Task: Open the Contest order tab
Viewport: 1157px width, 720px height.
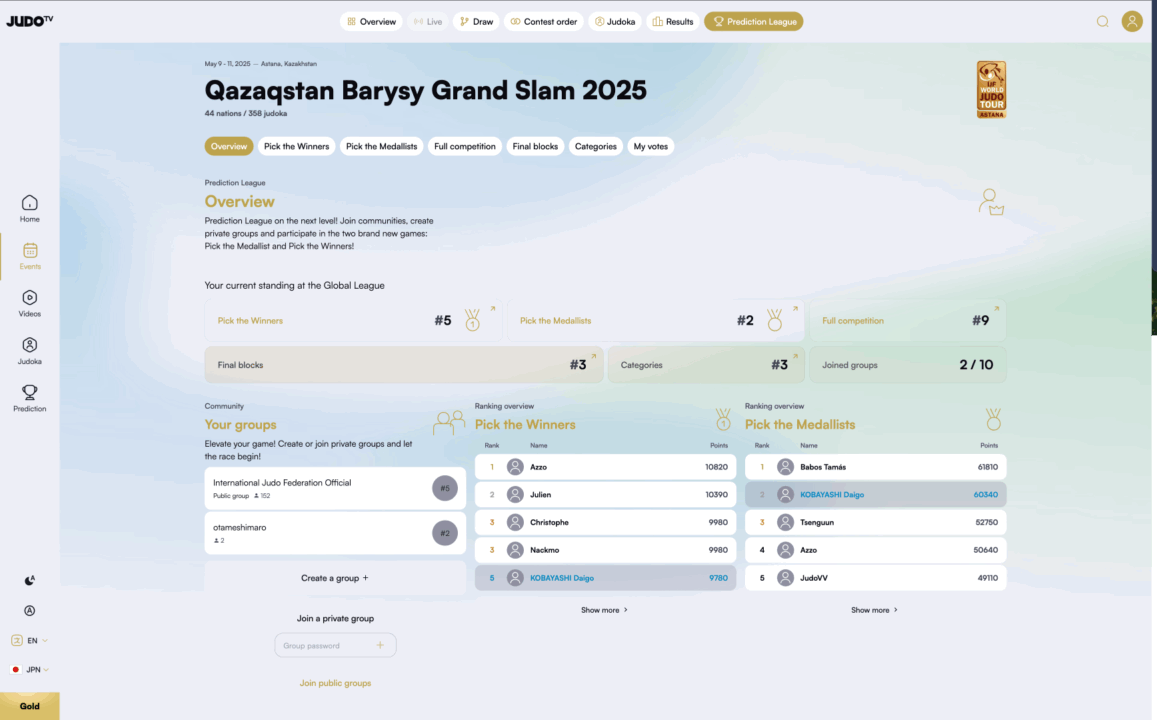Action: pos(544,21)
